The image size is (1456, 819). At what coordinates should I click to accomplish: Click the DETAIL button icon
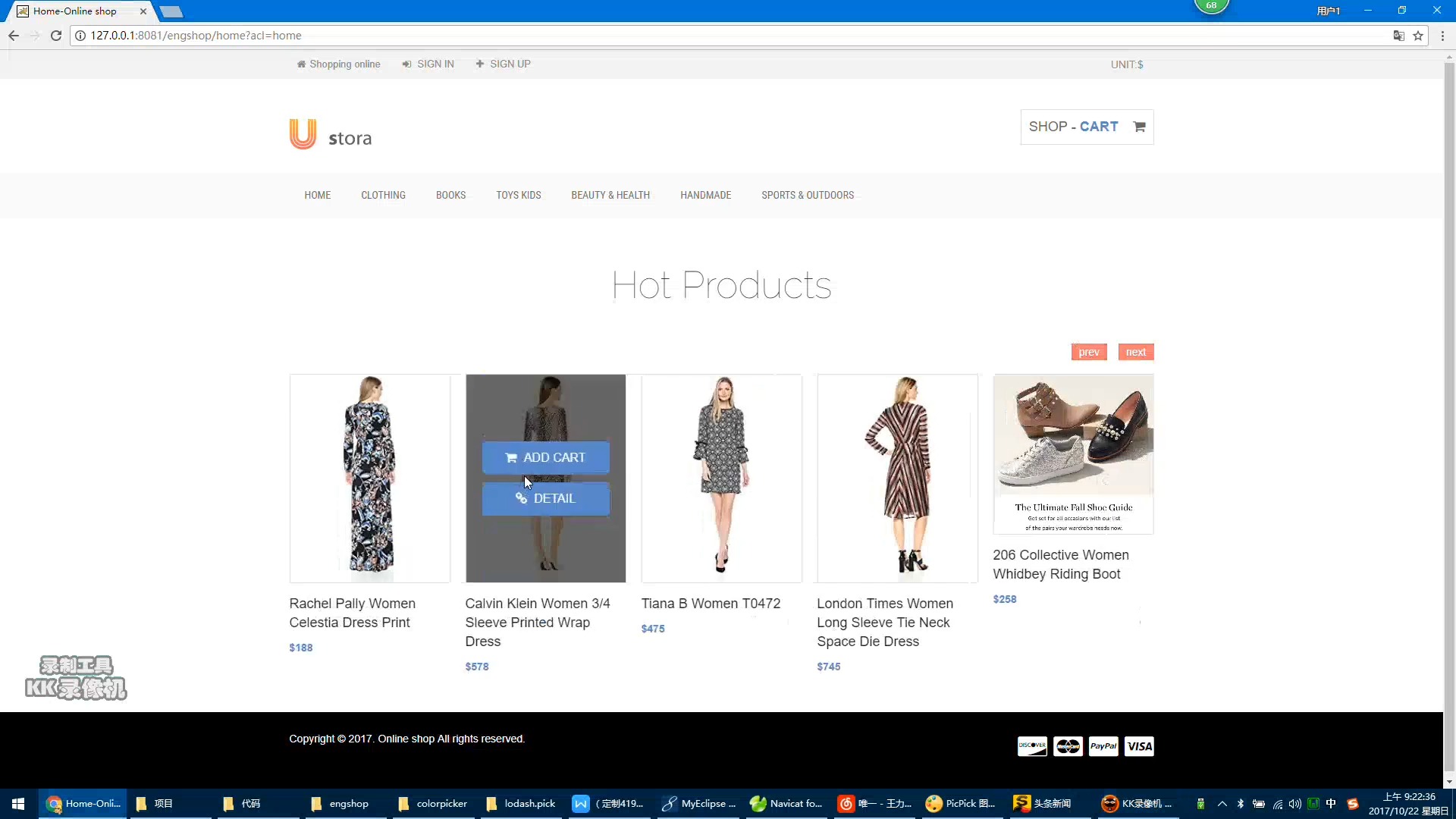[x=522, y=498]
